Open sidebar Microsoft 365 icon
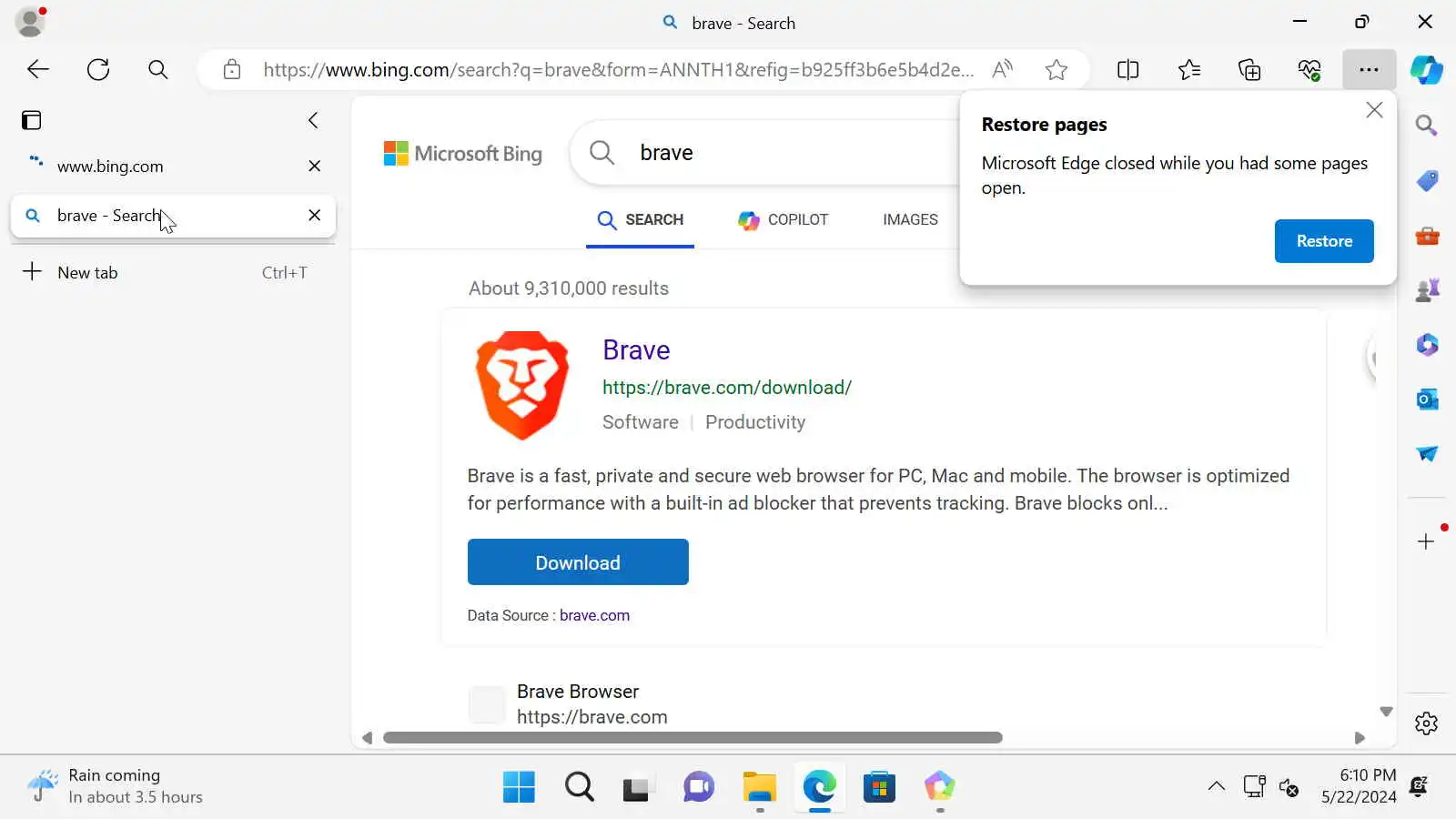This screenshot has height=819, width=1456. 1426,344
